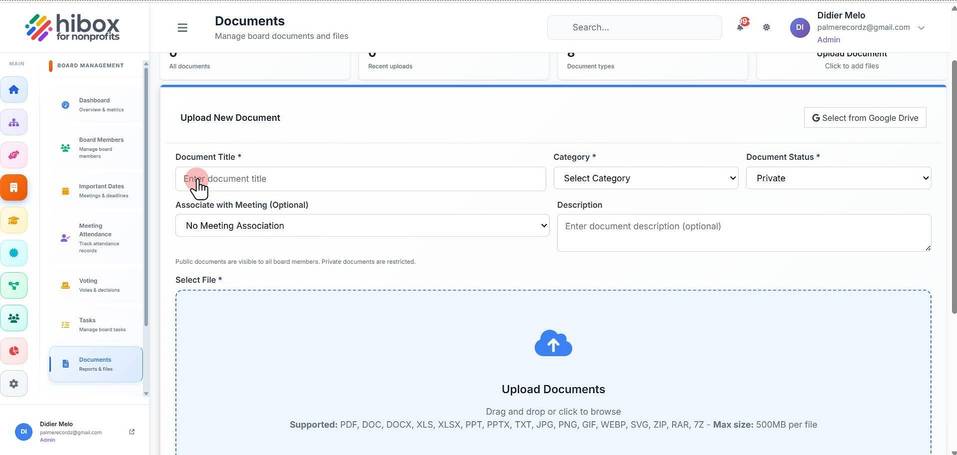The height and width of the screenshot is (455, 957).
Task: Click the header Search box
Action: point(635,27)
